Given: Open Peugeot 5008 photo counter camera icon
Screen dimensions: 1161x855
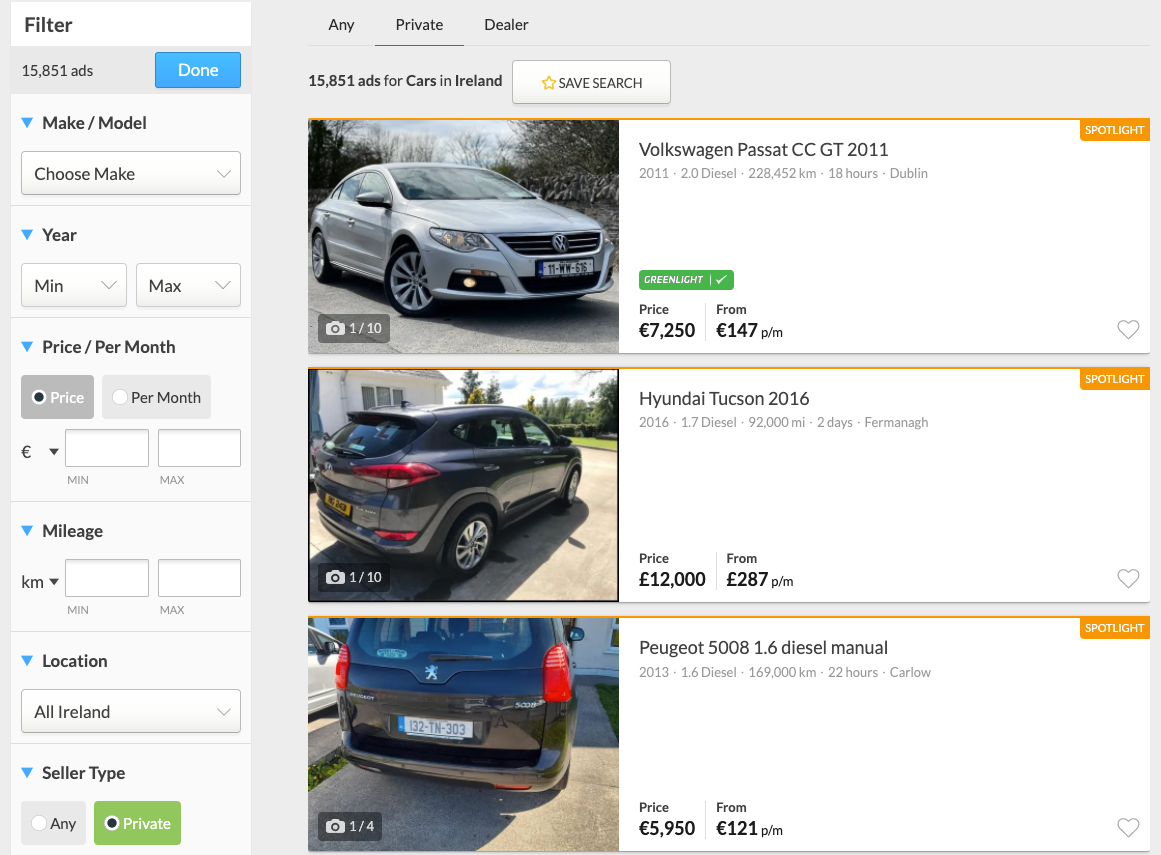Looking at the screenshot, I should point(335,825).
